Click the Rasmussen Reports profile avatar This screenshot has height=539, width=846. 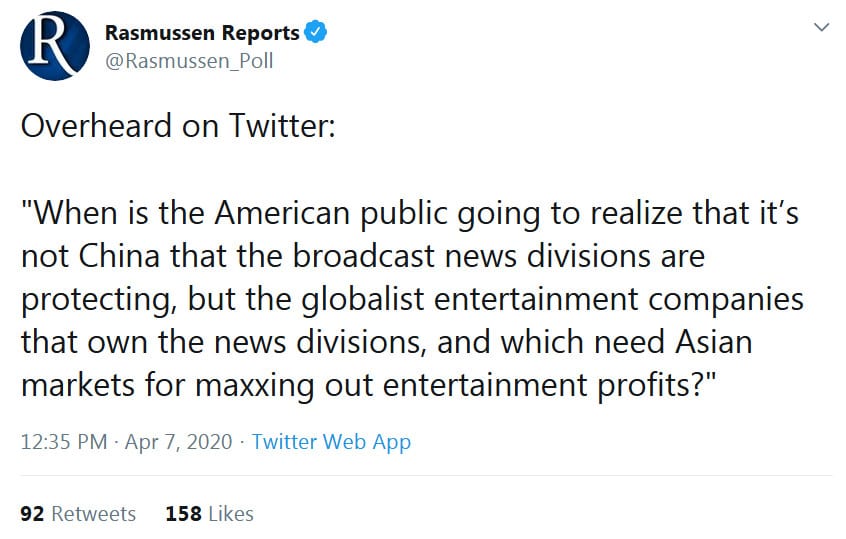click(x=54, y=46)
